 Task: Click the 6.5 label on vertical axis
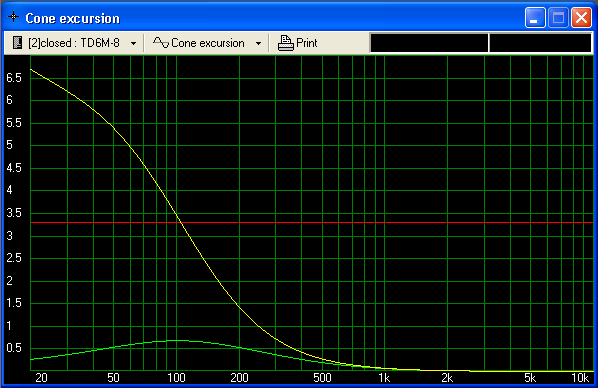pos(14,78)
